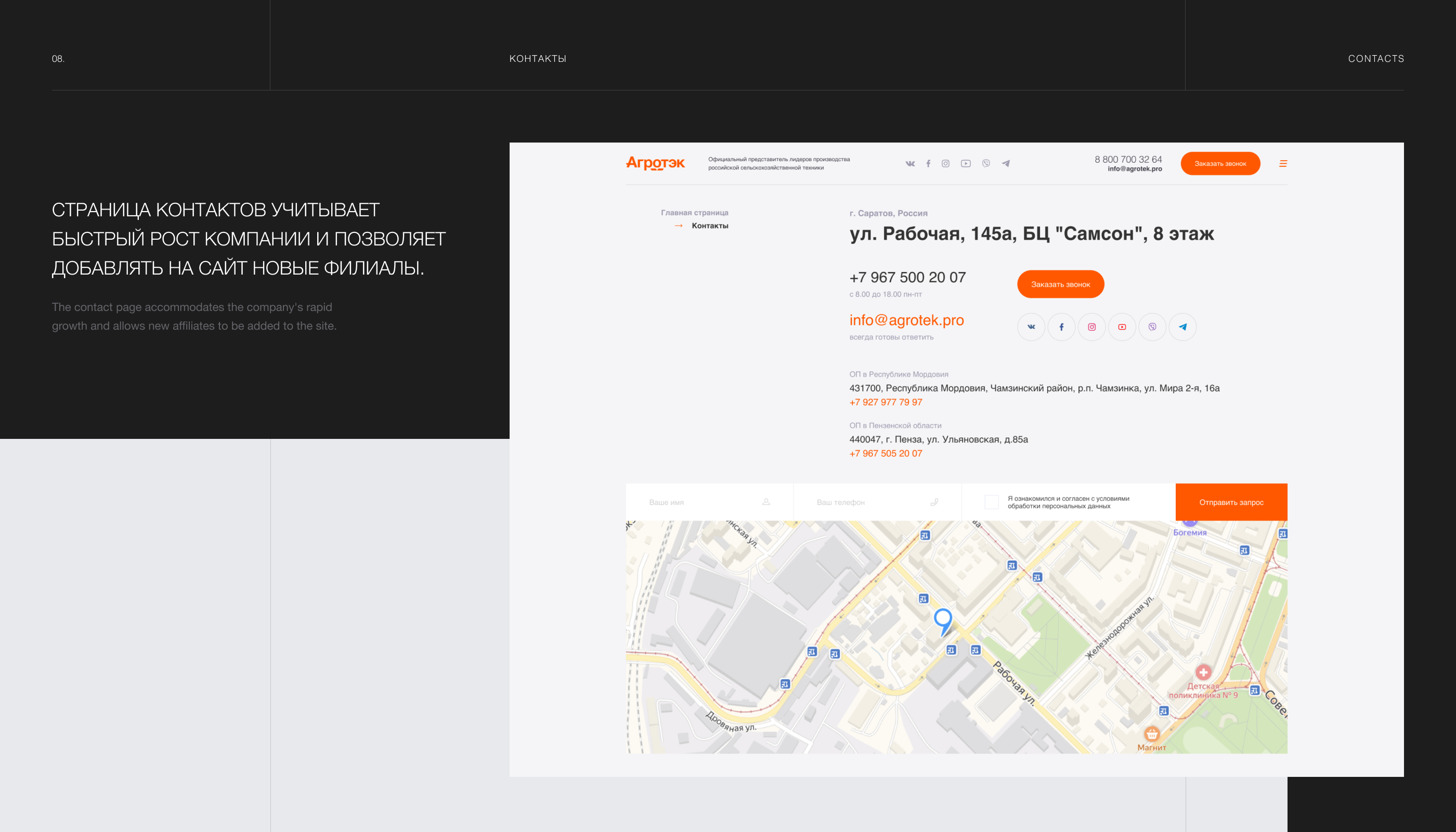Click the round Telegram social button
The image size is (1456, 832).
1182,327
